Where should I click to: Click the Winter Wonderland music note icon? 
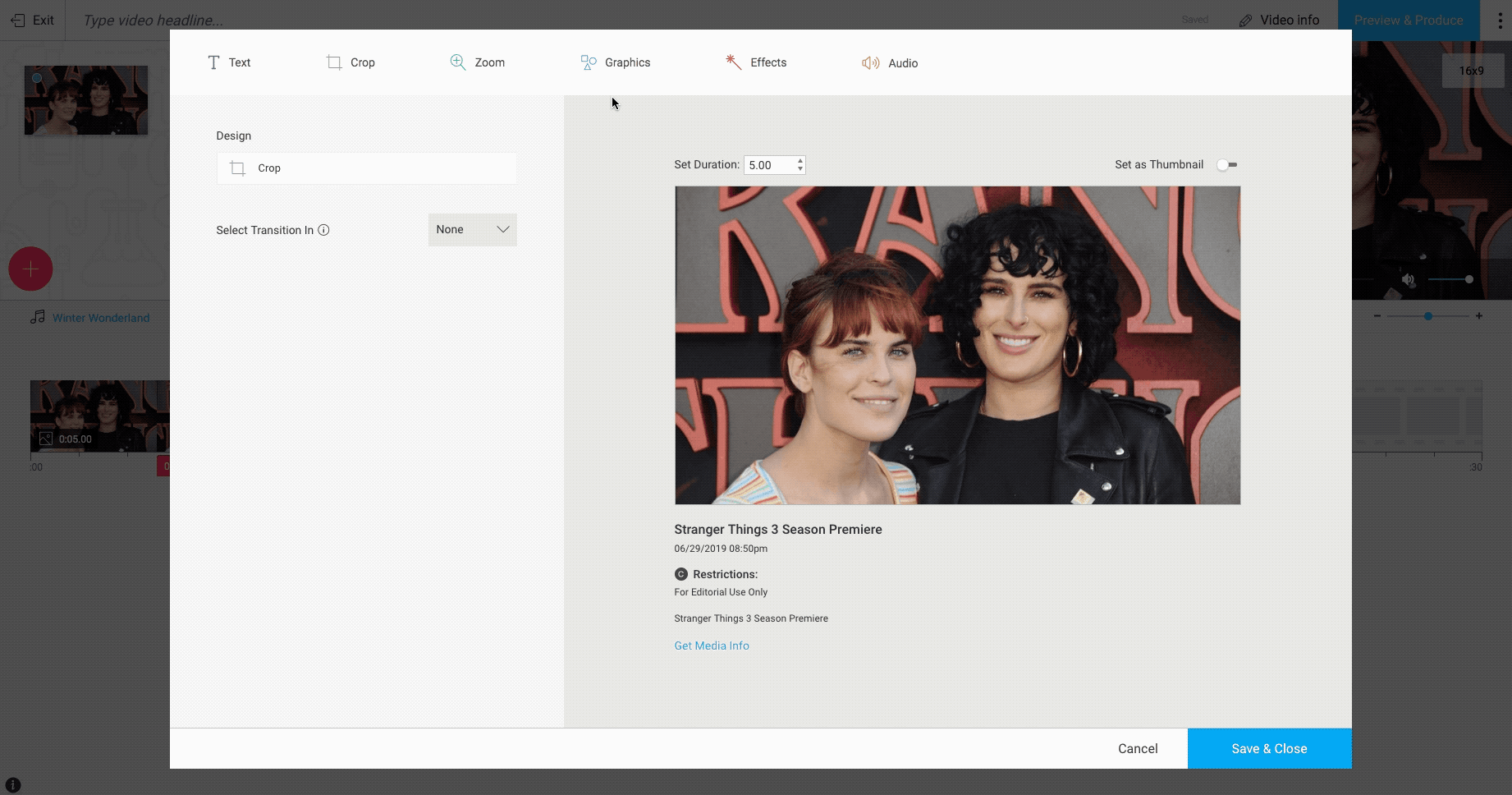(x=38, y=317)
